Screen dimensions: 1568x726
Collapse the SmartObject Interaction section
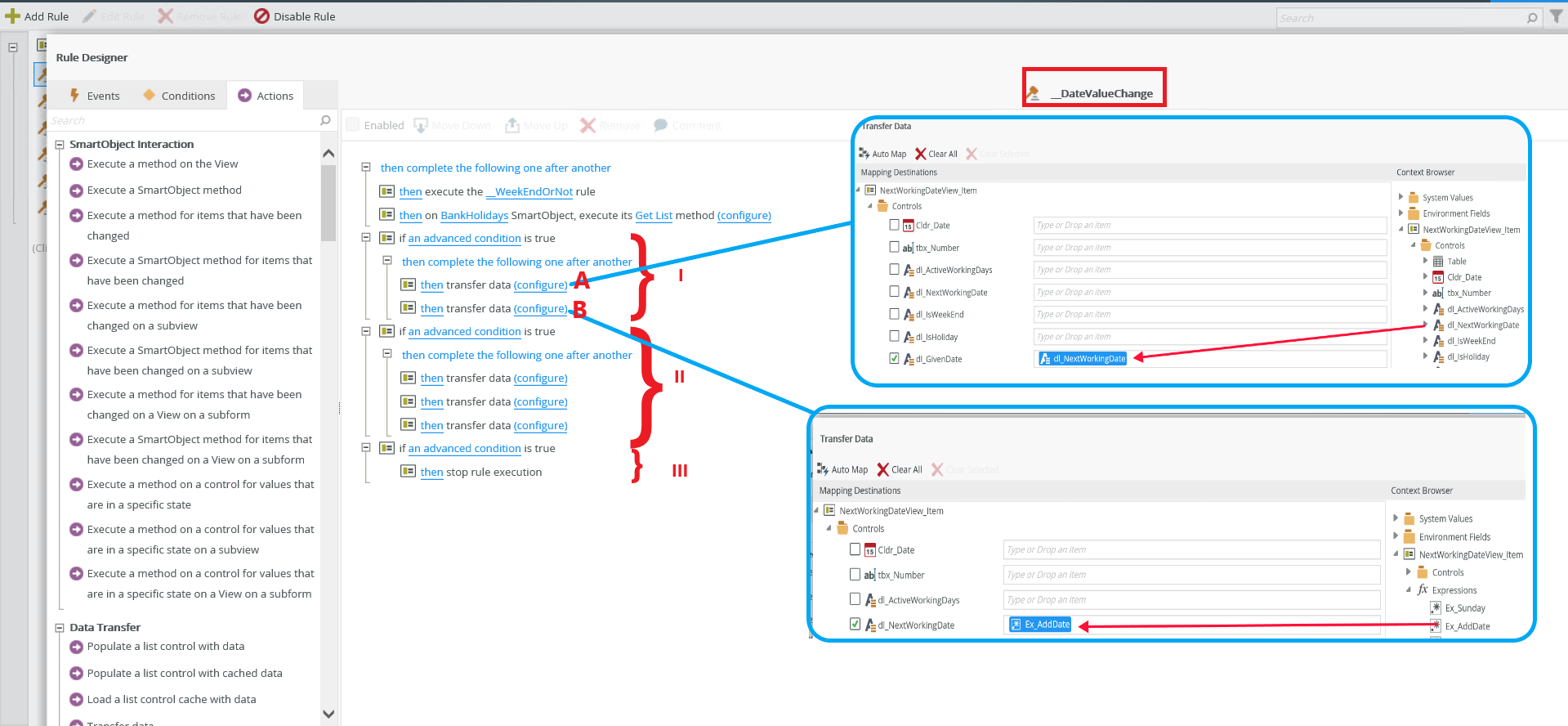[x=60, y=145]
